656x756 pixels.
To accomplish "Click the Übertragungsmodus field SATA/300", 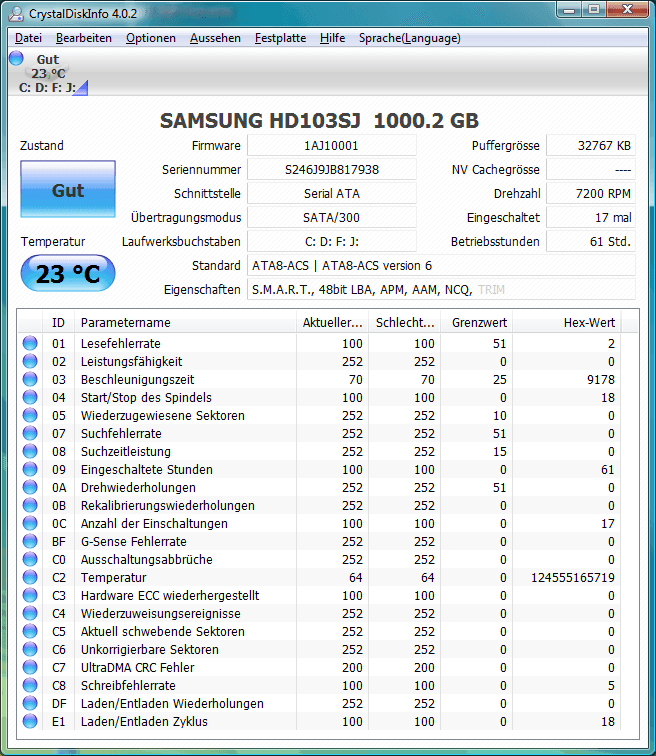I will (x=332, y=217).
